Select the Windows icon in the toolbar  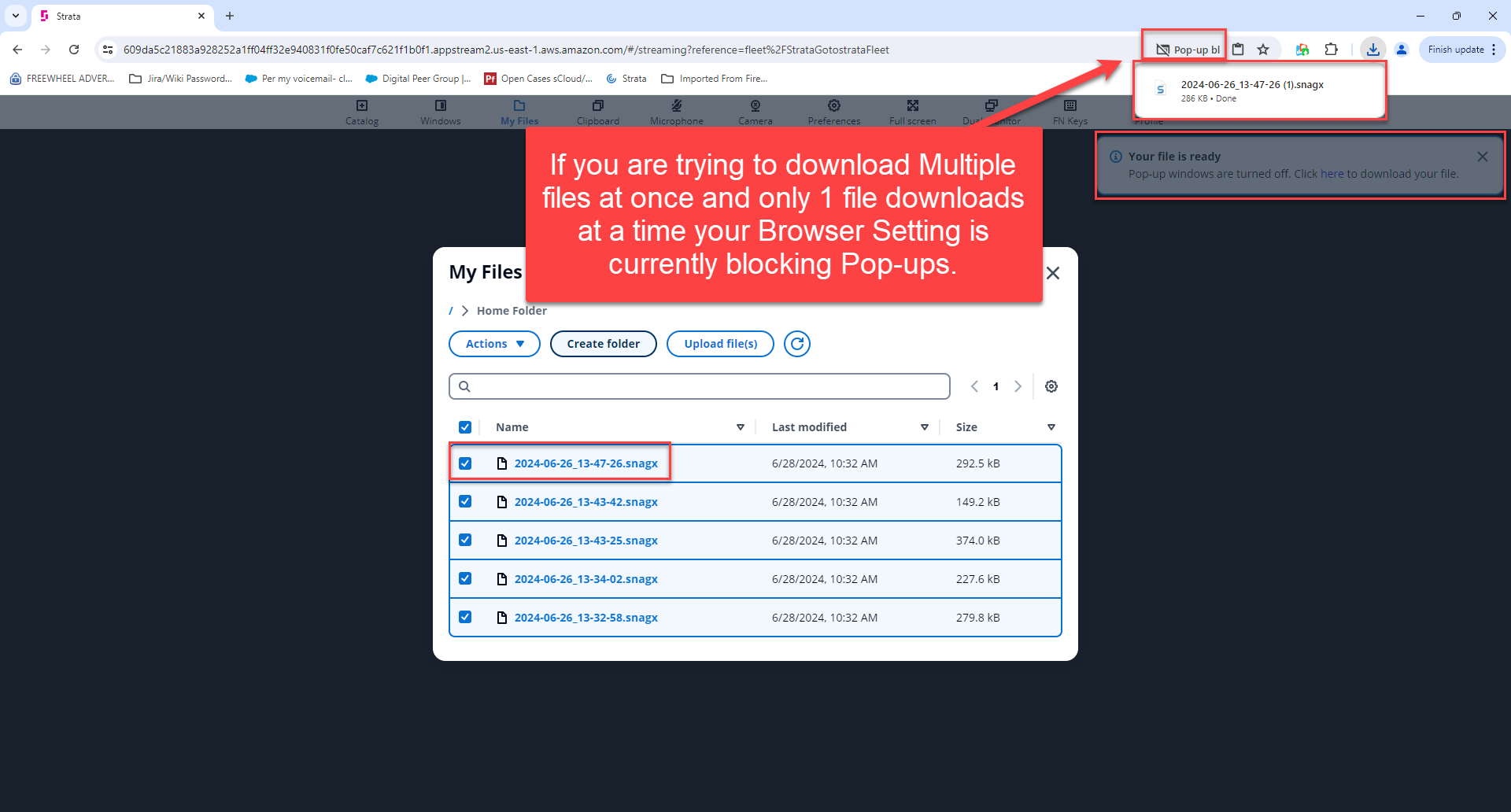pyautogui.click(x=440, y=112)
